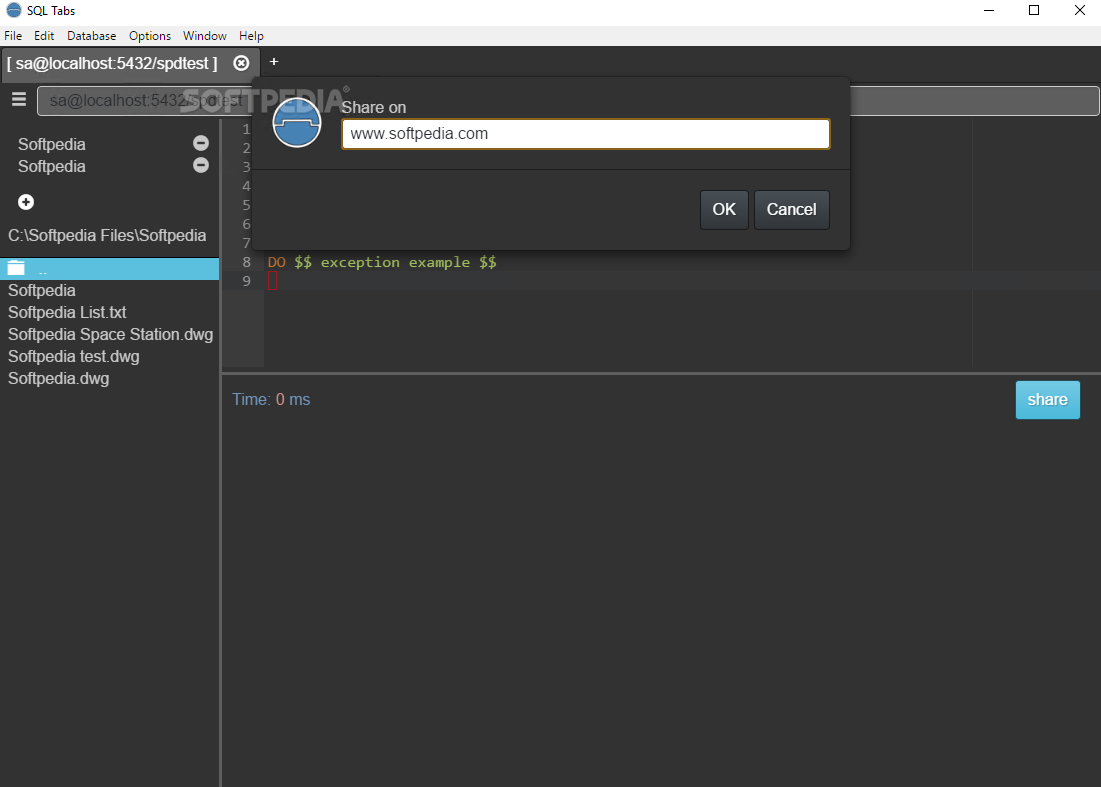Select second Softpedia saved connection
Viewport: 1101px width, 787px height.
point(52,166)
